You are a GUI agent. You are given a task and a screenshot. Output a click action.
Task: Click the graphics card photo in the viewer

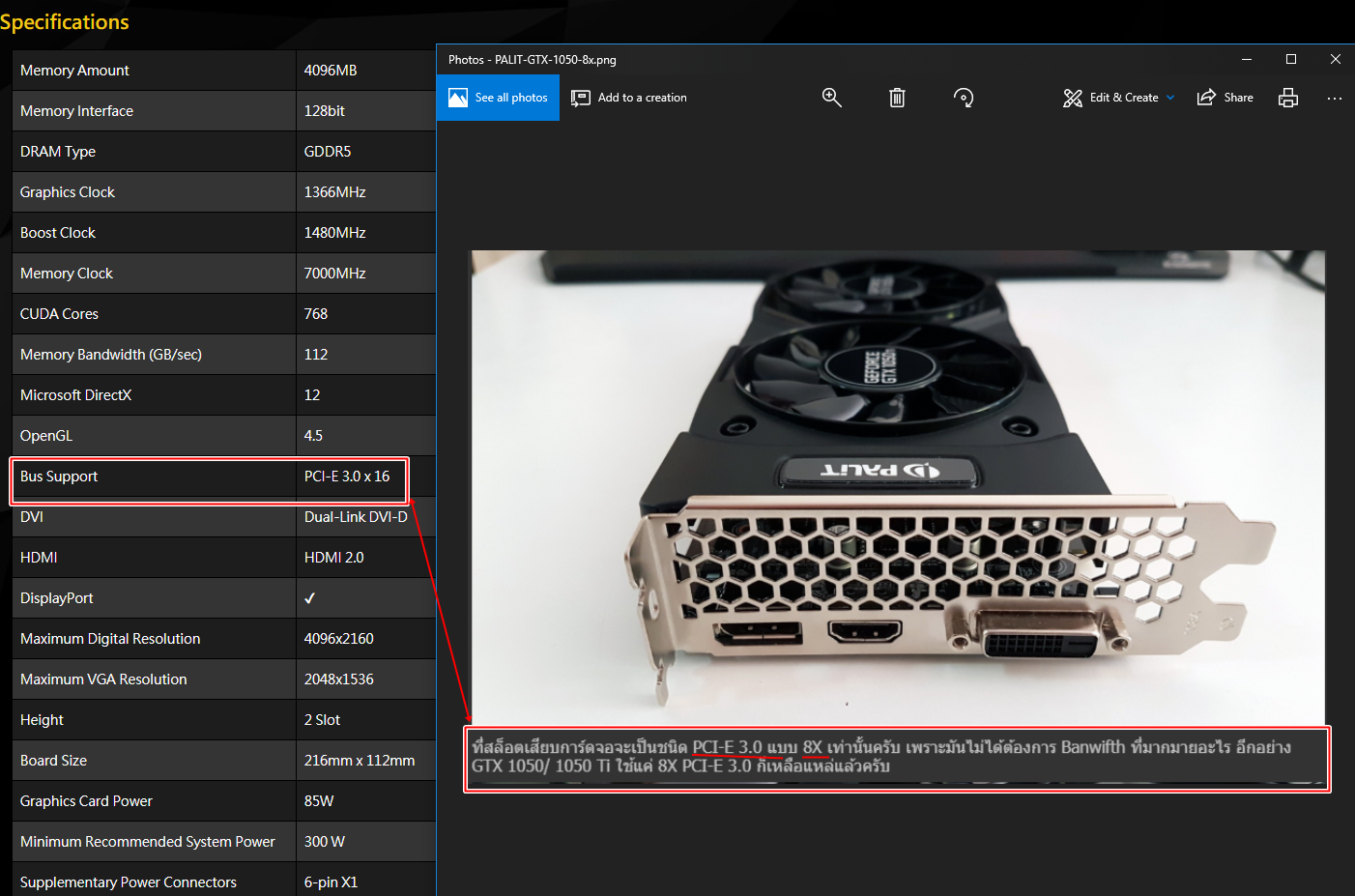pos(898,488)
